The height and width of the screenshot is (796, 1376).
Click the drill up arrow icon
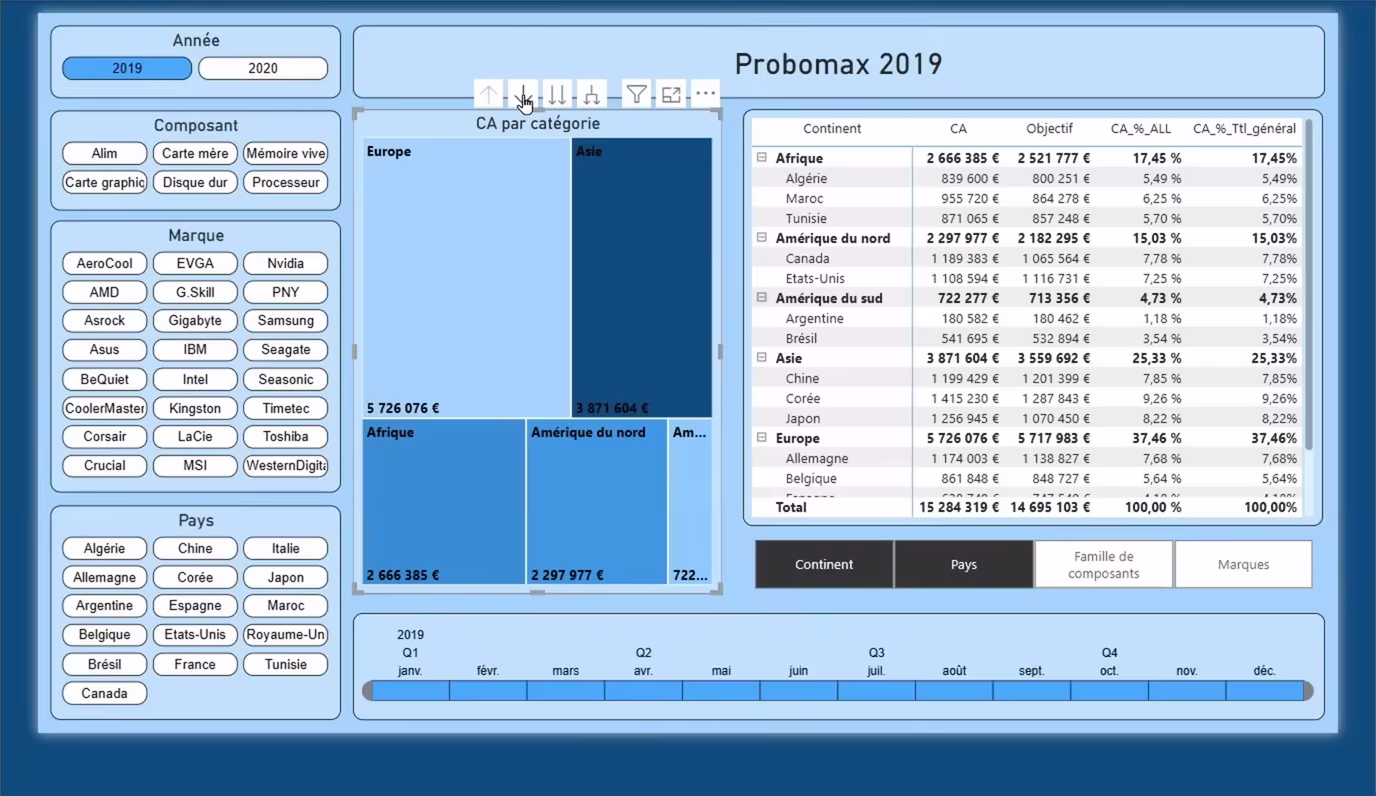(x=489, y=94)
